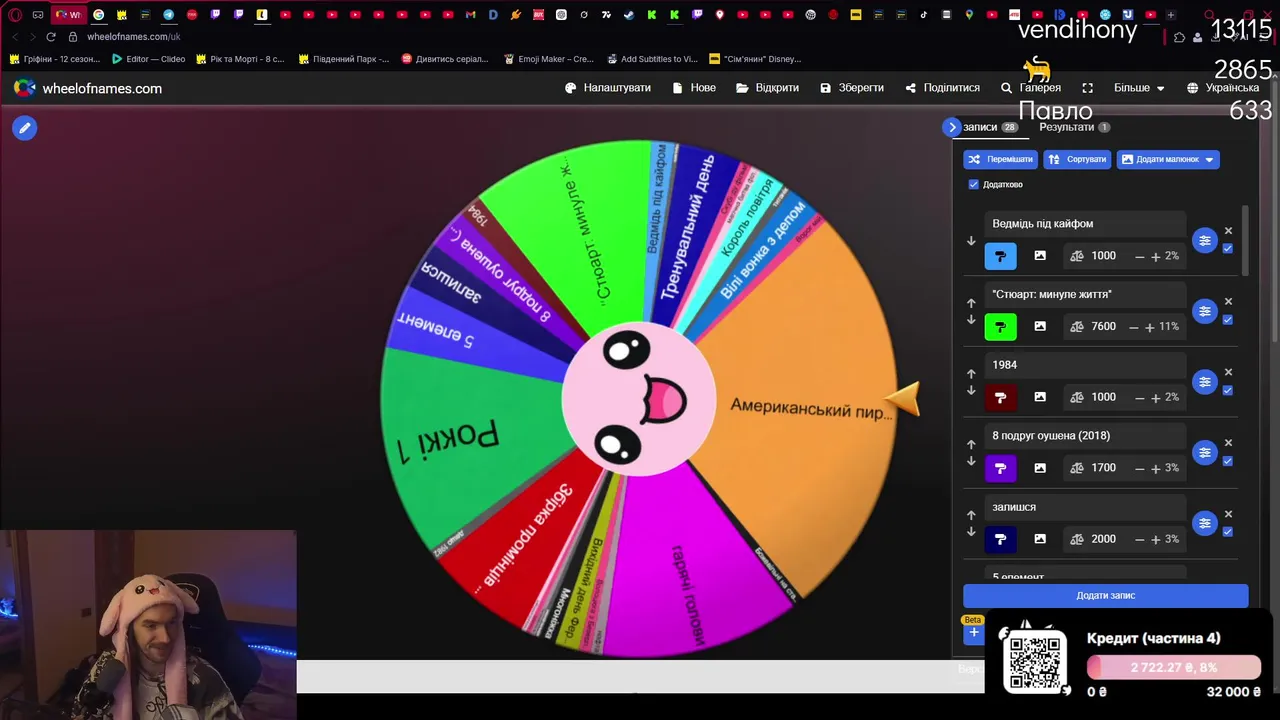Viewport: 1280px width, 720px height.
Task: Click the wheelofnames.com logo
Action: (x=88, y=88)
